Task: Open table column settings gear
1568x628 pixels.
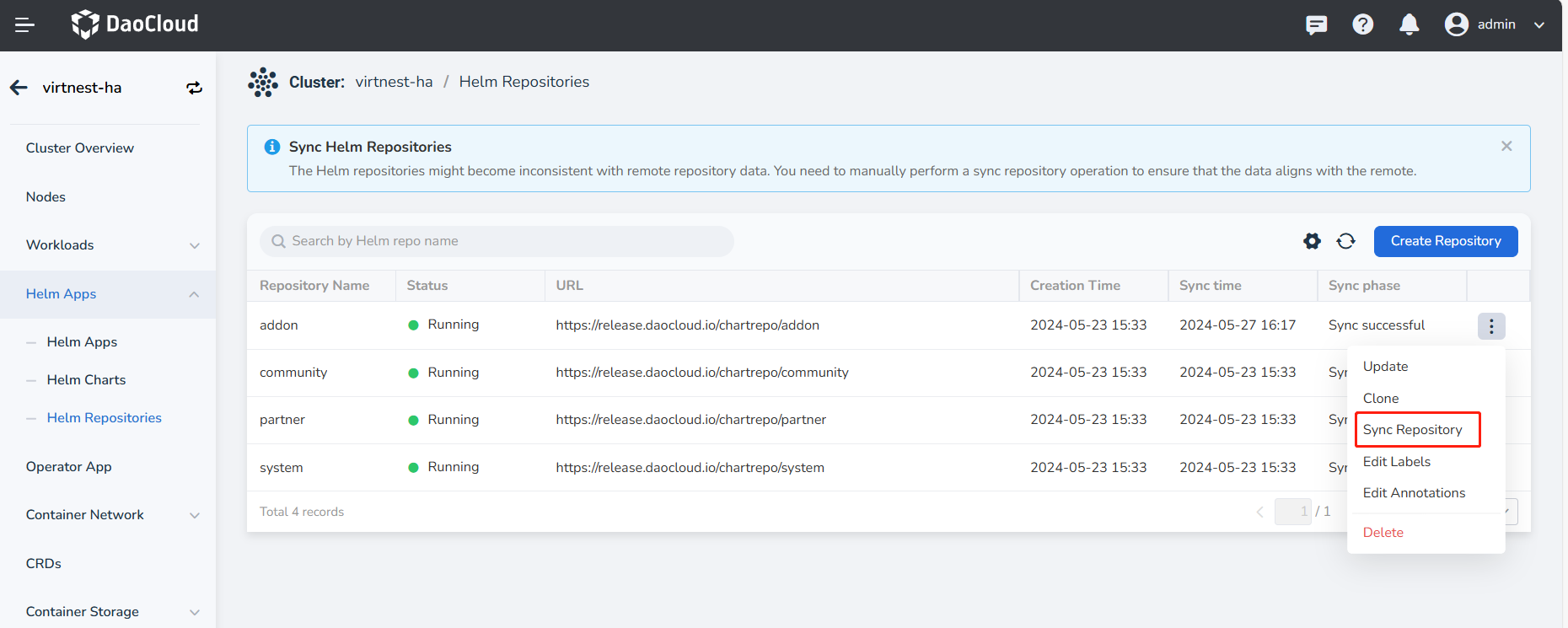Action: click(x=1312, y=241)
